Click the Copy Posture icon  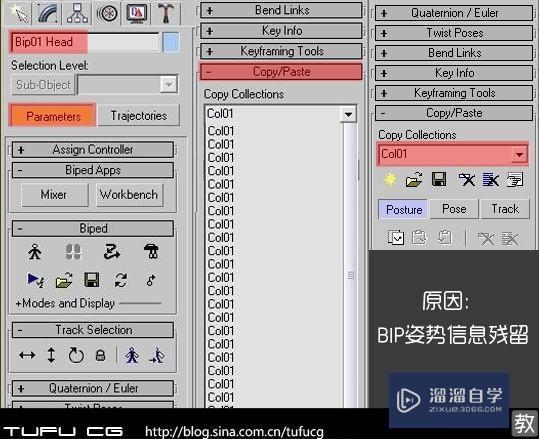(396, 238)
